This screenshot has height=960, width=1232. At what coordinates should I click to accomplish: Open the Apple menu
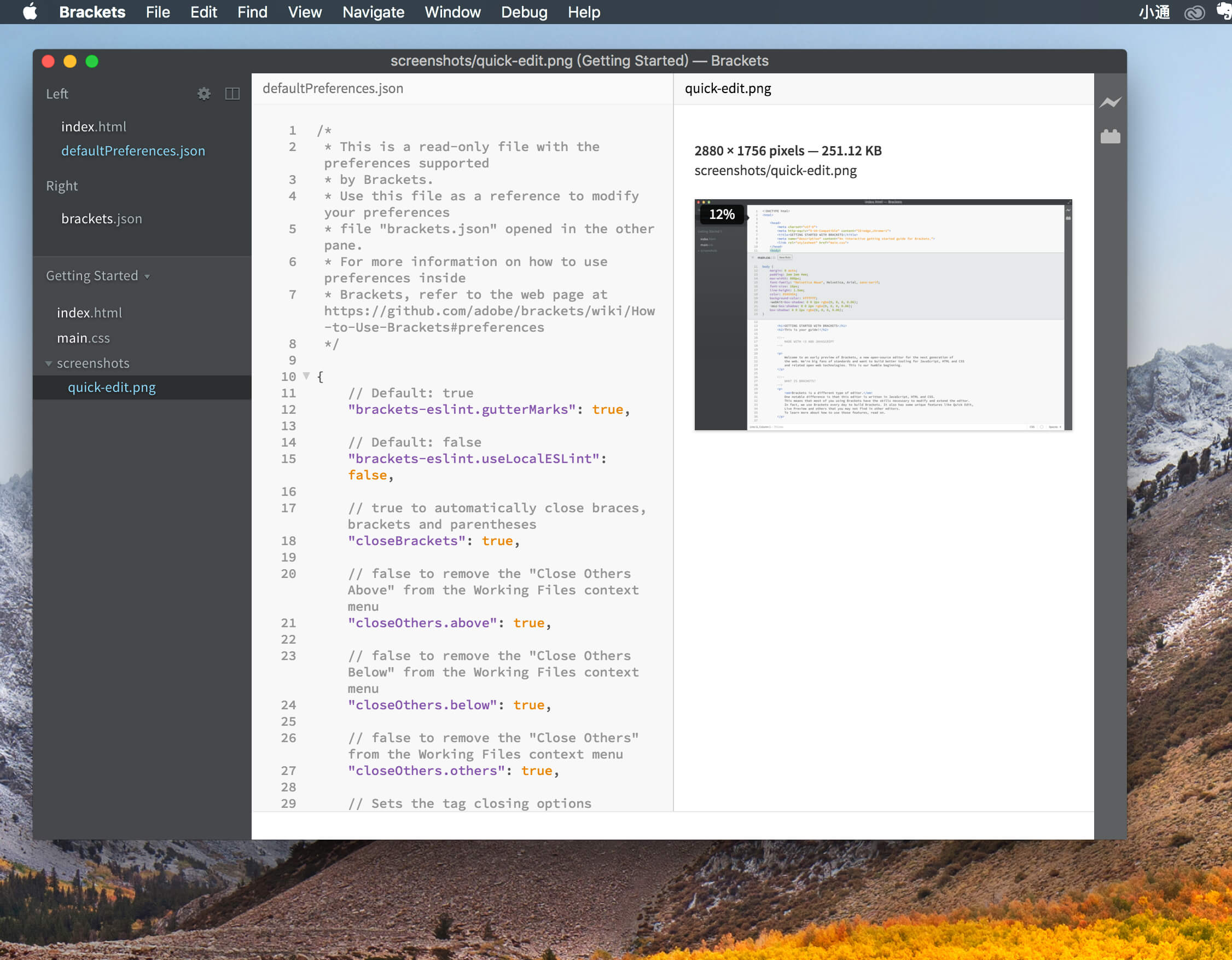pyautogui.click(x=30, y=12)
